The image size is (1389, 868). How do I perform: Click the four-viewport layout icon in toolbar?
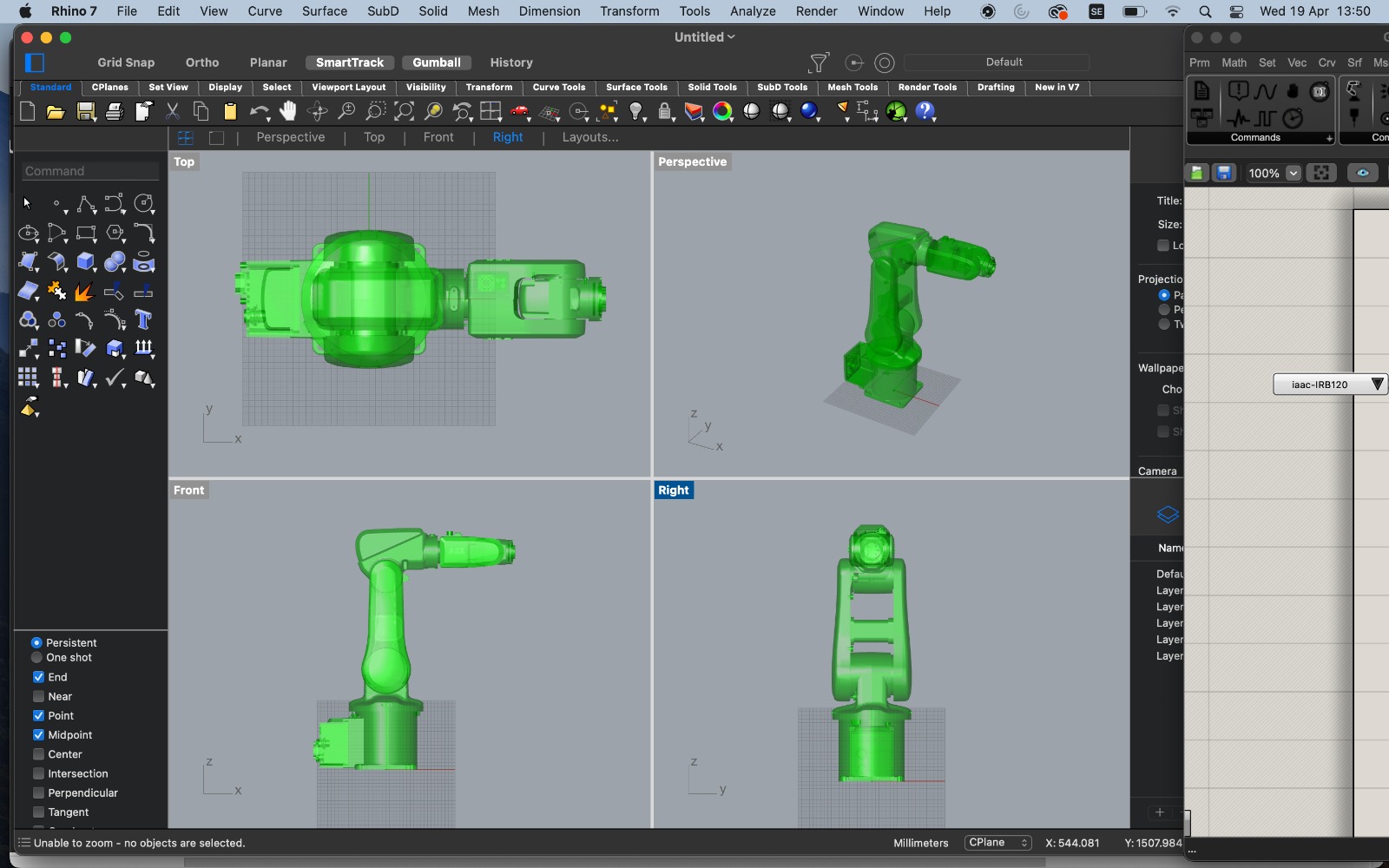tap(490, 111)
